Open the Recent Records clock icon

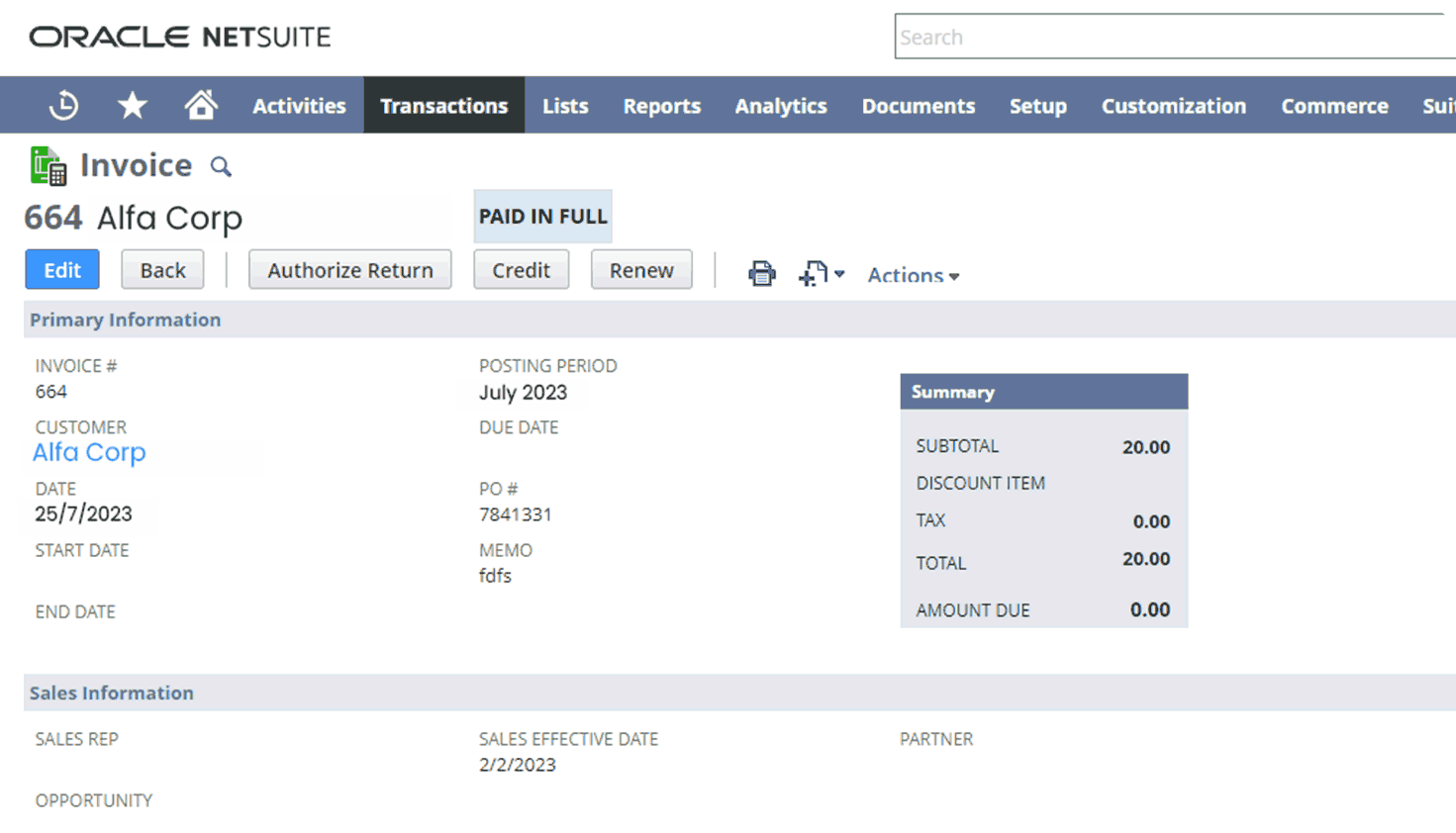(x=64, y=105)
